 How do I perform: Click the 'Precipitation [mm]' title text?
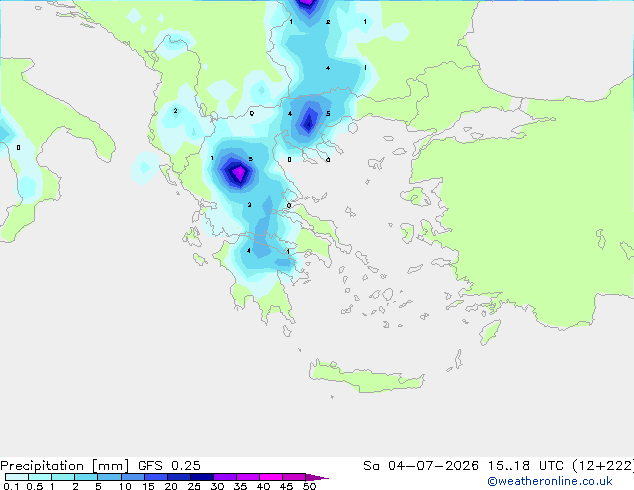65,466
